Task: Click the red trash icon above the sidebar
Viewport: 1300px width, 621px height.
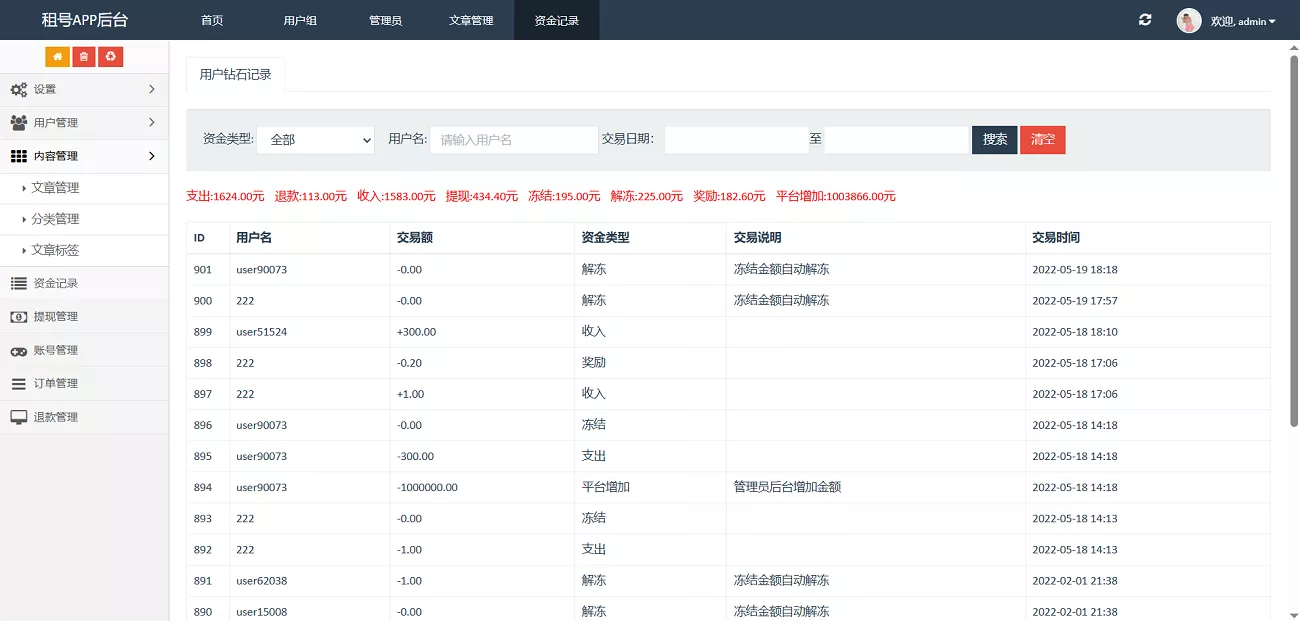Action: point(83,56)
